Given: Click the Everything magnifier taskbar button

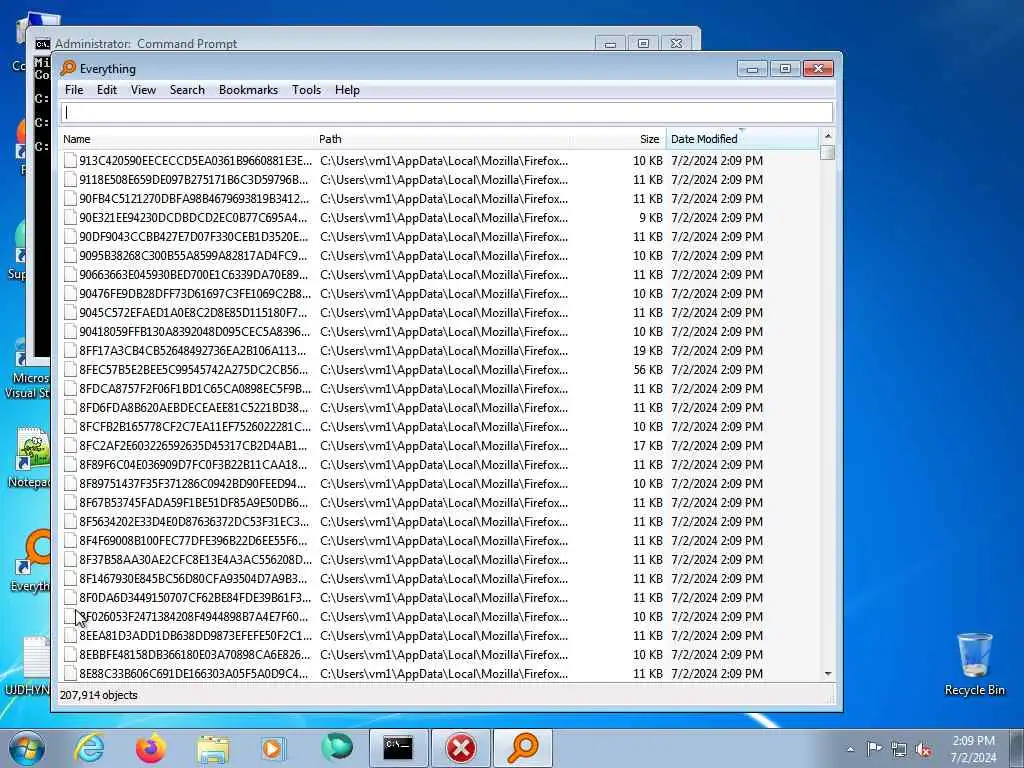Looking at the screenshot, I should pyautogui.click(x=523, y=748).
